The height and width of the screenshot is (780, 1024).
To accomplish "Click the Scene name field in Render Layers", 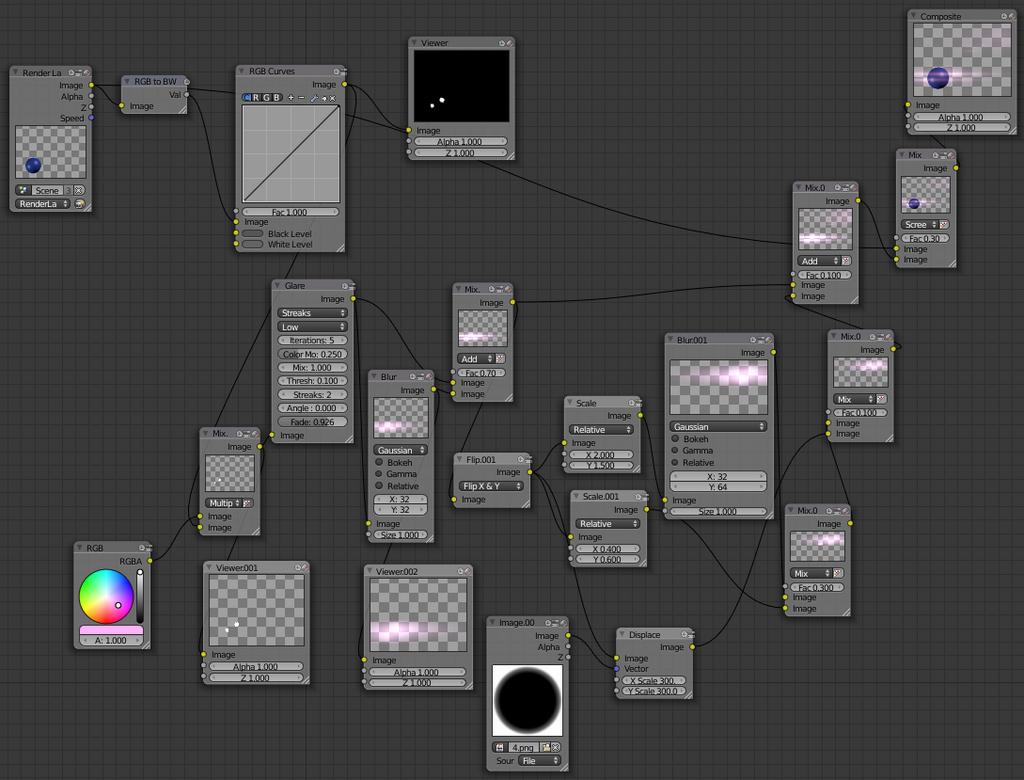I will coord(47,190).
